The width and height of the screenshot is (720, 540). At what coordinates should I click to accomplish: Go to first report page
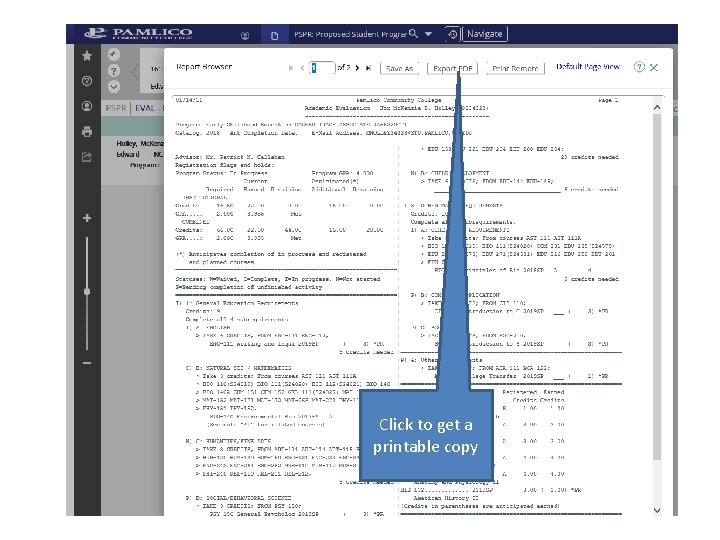tap(291, 68)
